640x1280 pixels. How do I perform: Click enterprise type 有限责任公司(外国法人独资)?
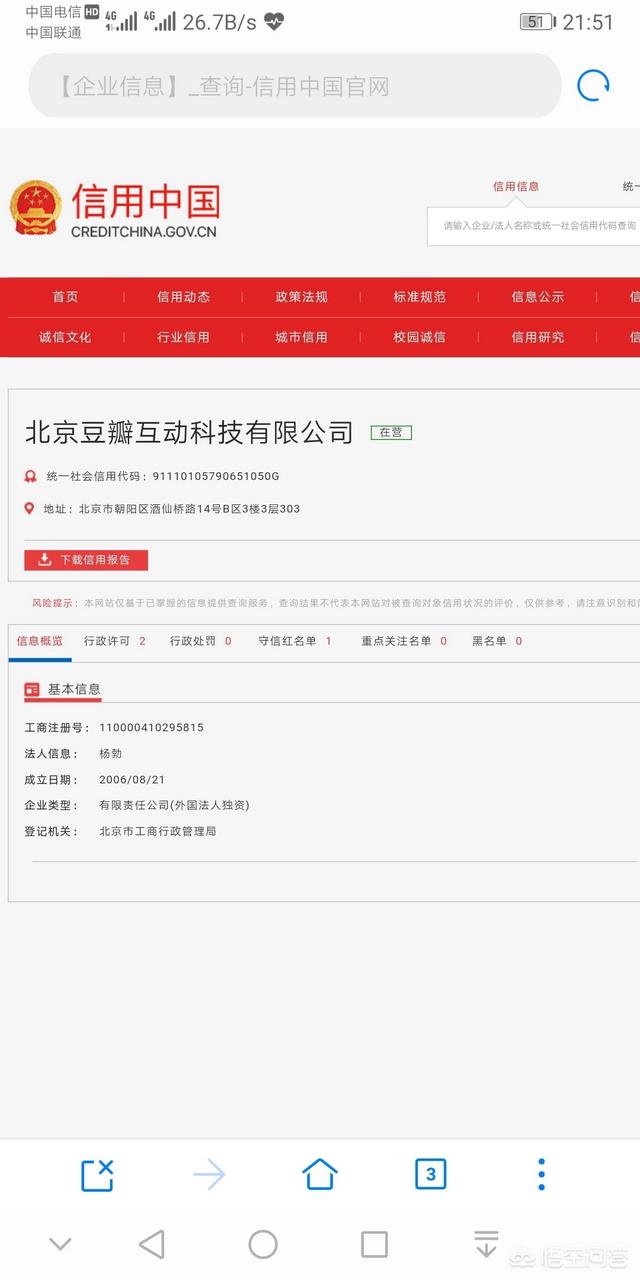tap(174, 806)
